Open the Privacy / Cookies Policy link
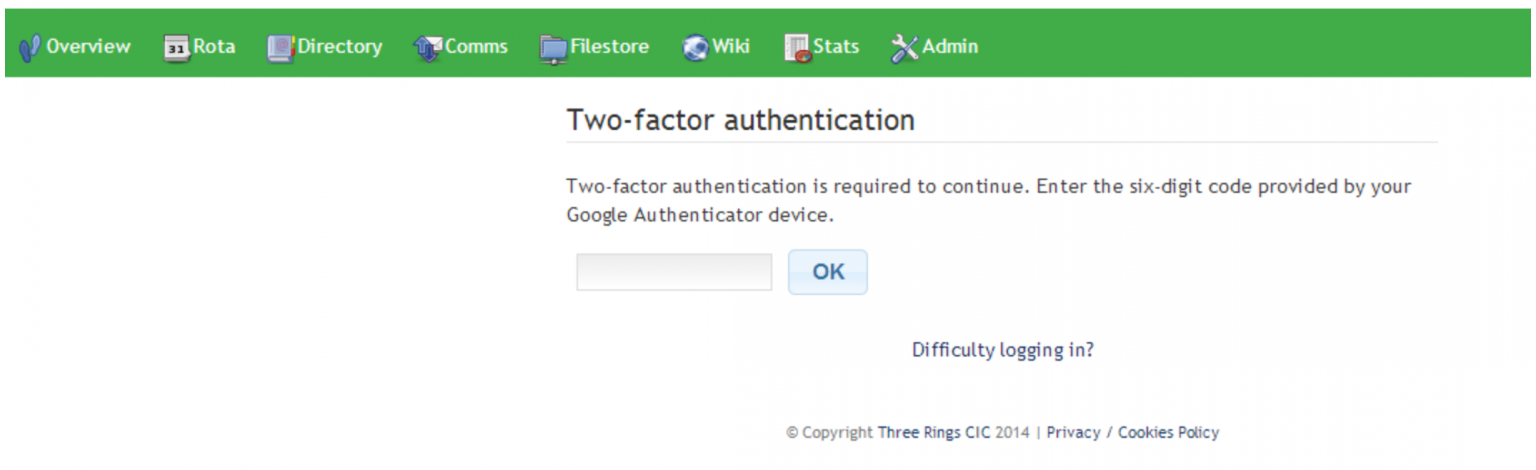Image resolution: width=1536 pixels, height=470 pixels. [x=1133, y=433]
